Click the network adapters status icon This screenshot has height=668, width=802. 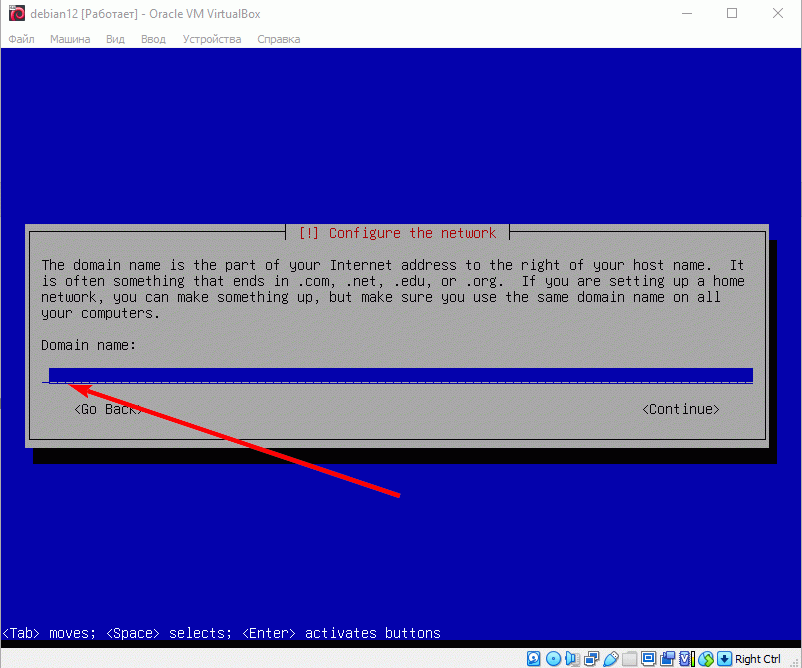click(591, 659)
